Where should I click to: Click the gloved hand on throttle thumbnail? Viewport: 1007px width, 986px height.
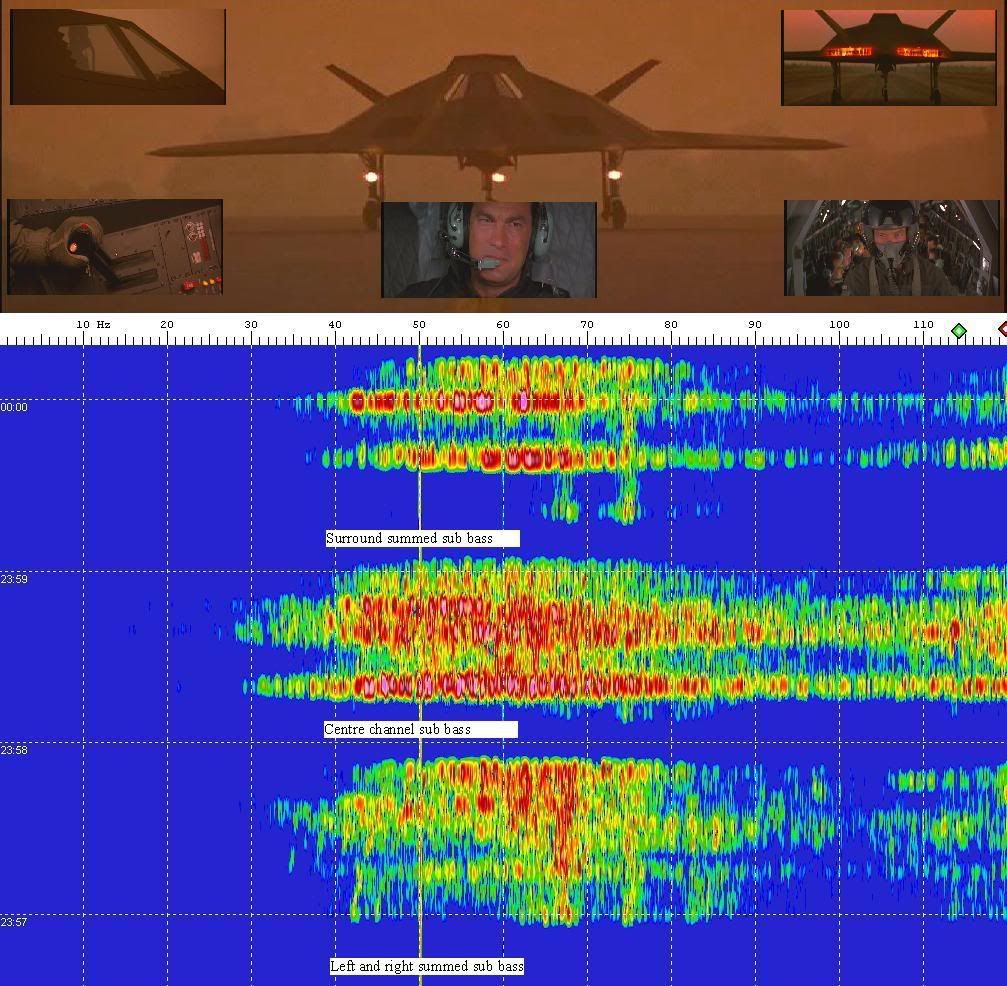tap(115, 247)
